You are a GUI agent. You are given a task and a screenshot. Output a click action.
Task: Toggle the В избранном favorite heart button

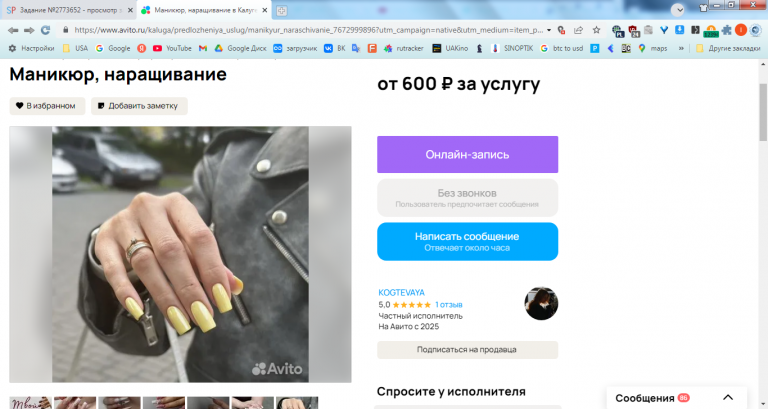[47, 106]
